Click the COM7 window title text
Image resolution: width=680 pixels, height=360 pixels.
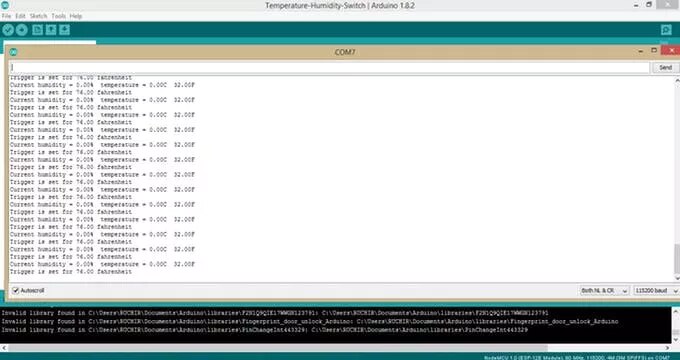pyautogui.click(x=345, y=52)
